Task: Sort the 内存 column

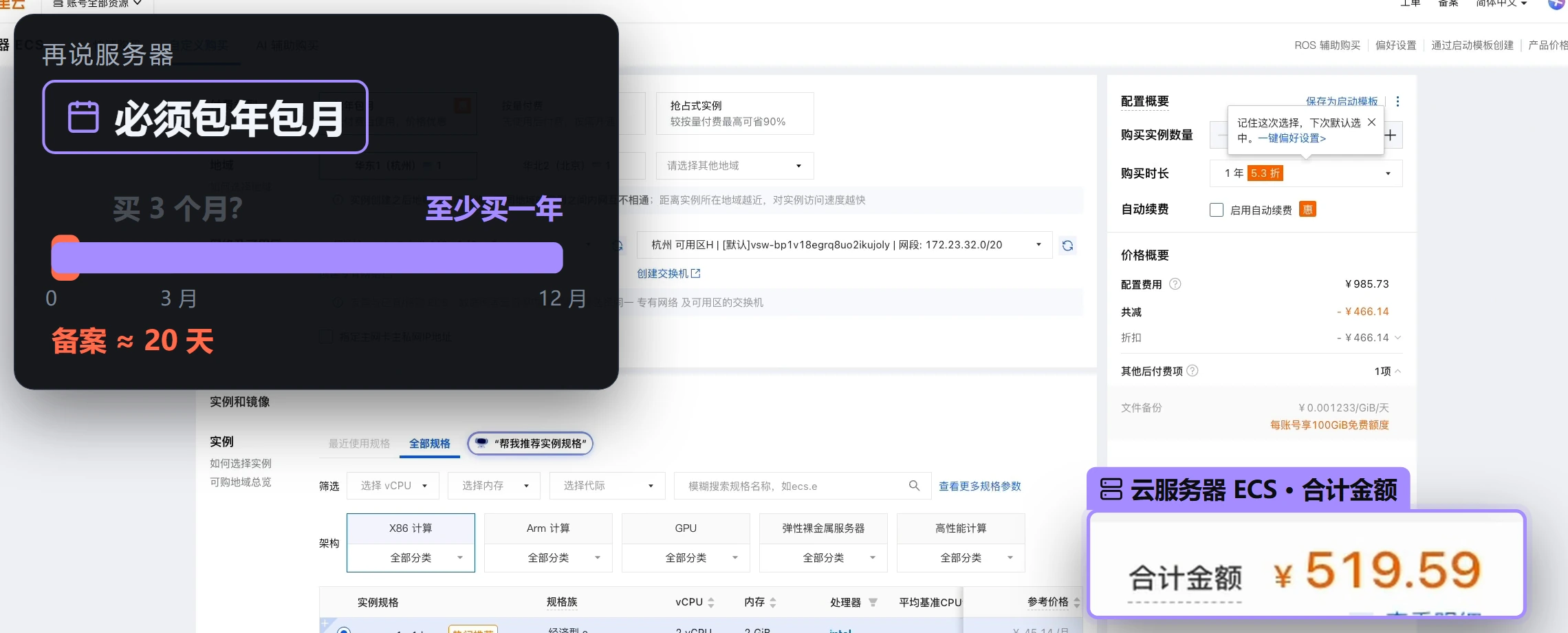Action: (x=773, y=603)
